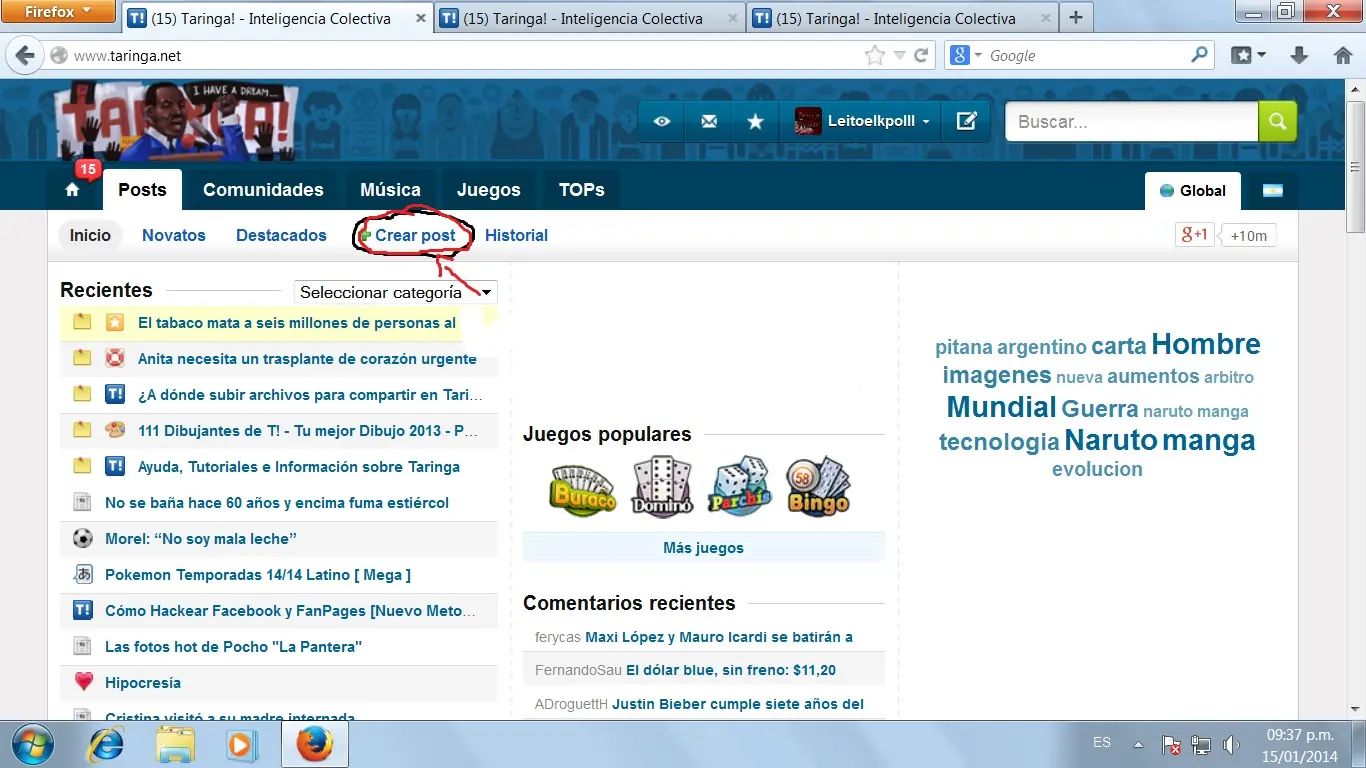
Task: Click the Naruto tag in cloud
Action: pos(1110,440)
